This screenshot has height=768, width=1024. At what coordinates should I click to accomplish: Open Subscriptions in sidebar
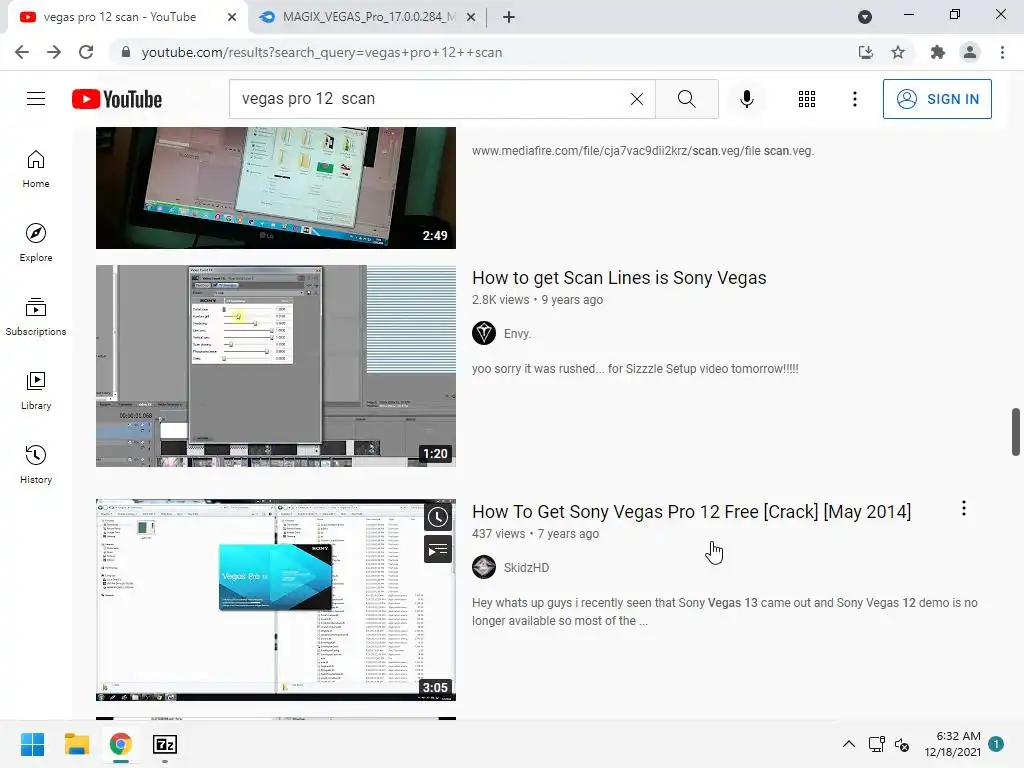(x=36, y=317)
